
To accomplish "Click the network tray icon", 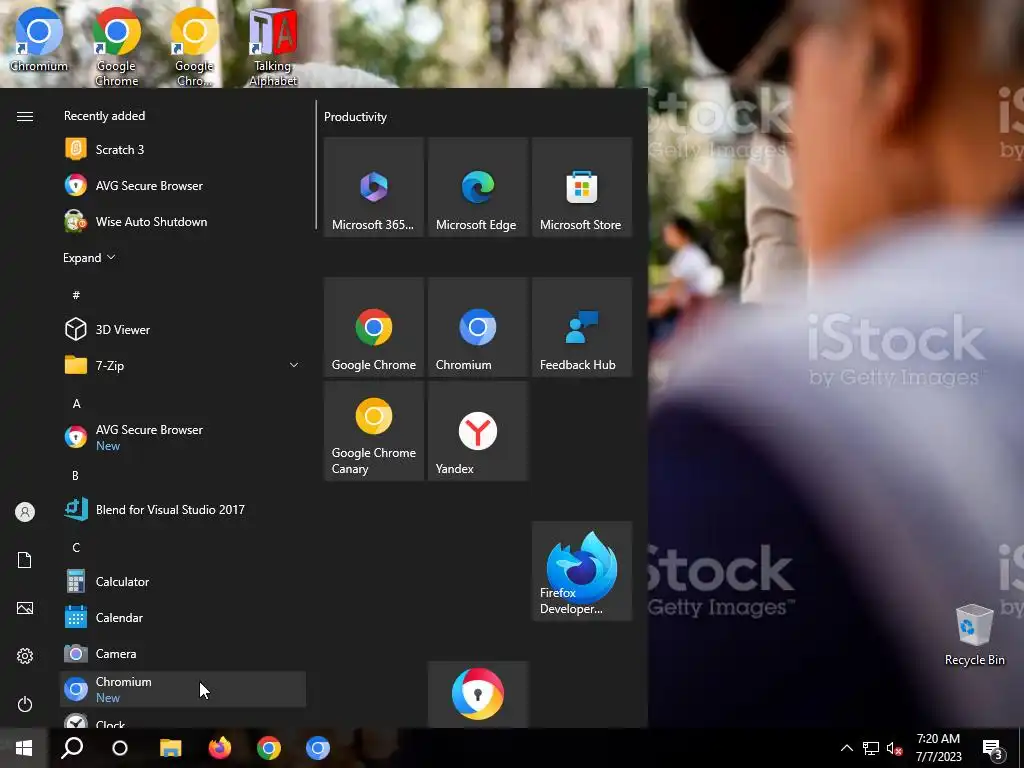I will [x=871, y=748].
